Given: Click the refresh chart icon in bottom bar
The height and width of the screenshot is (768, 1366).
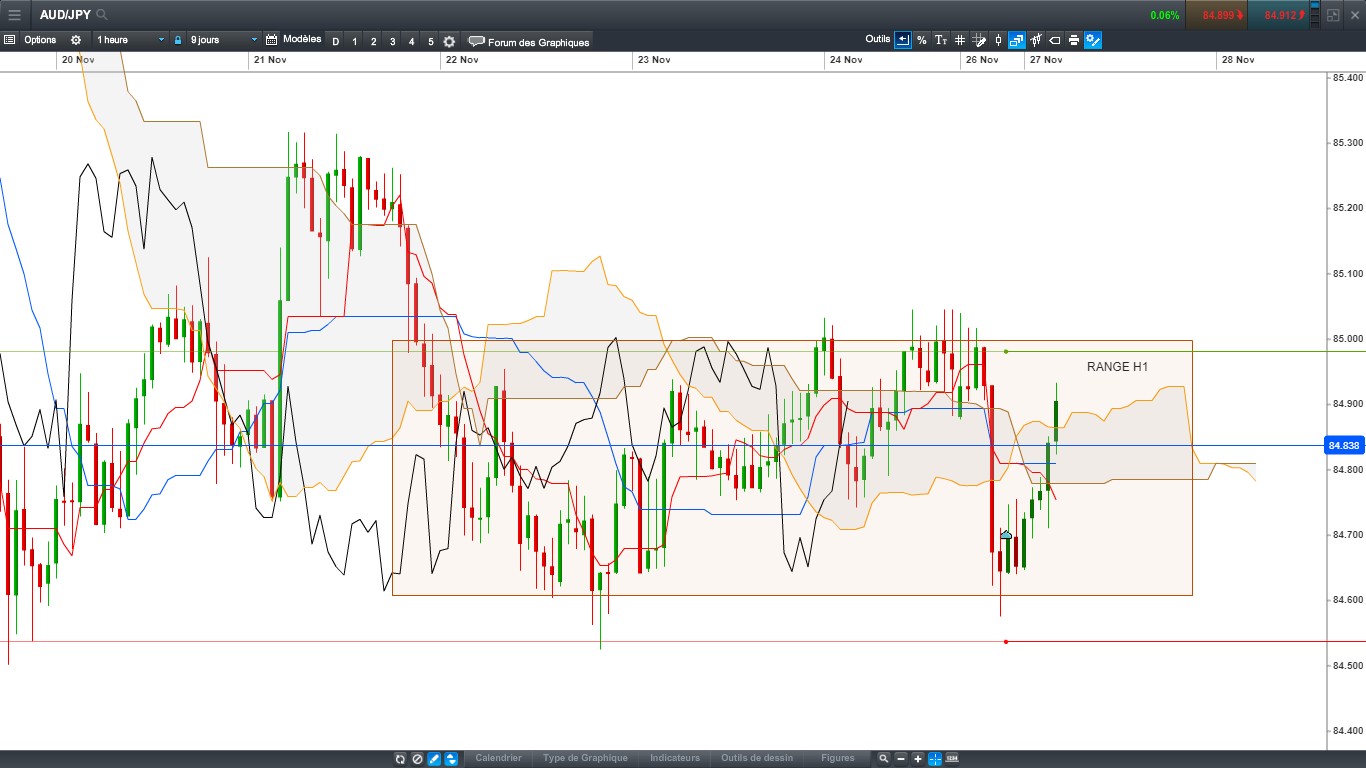Looking at the screenshot, I should [x=400, y=758].
